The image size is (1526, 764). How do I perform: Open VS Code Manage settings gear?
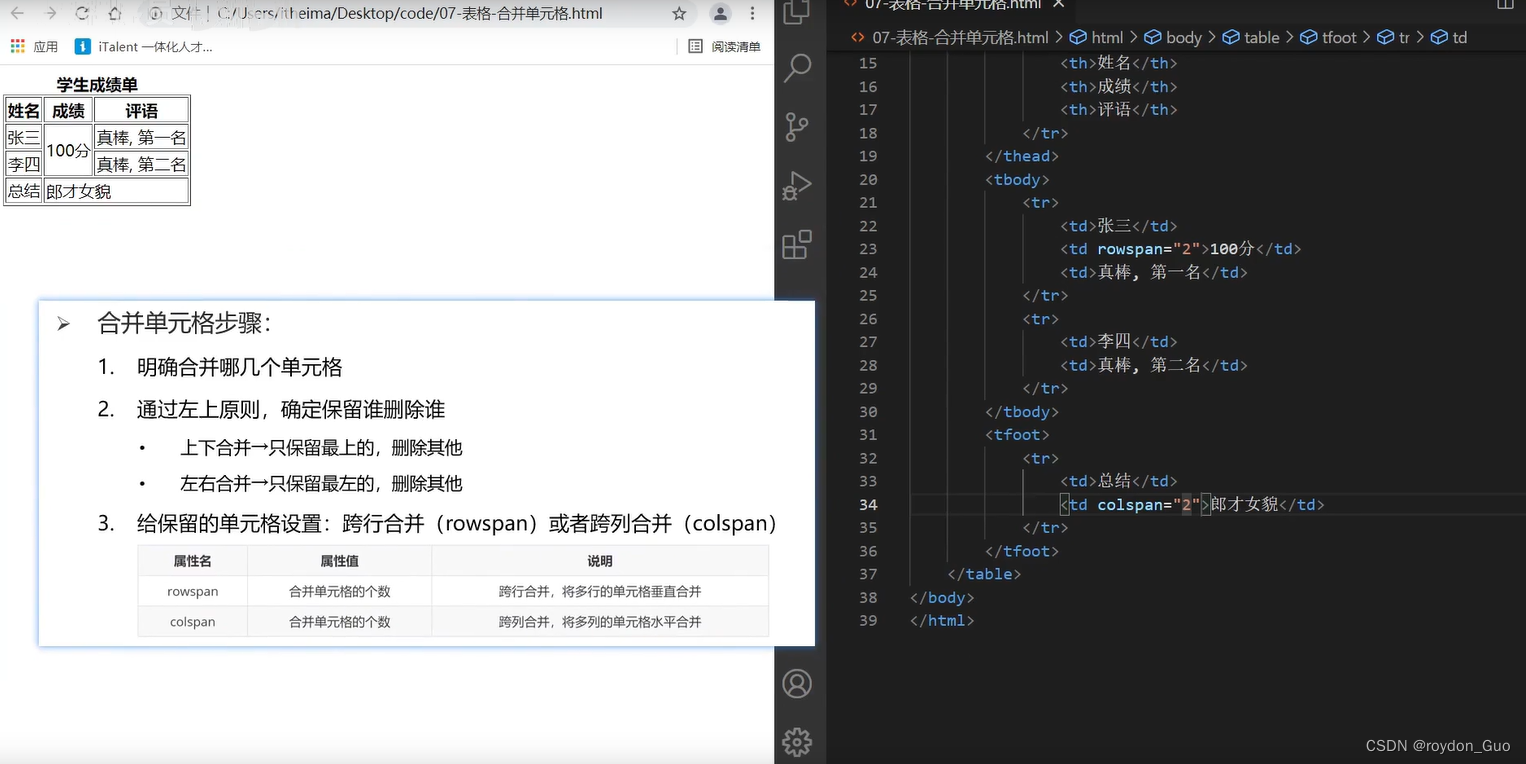pos(797,742)
